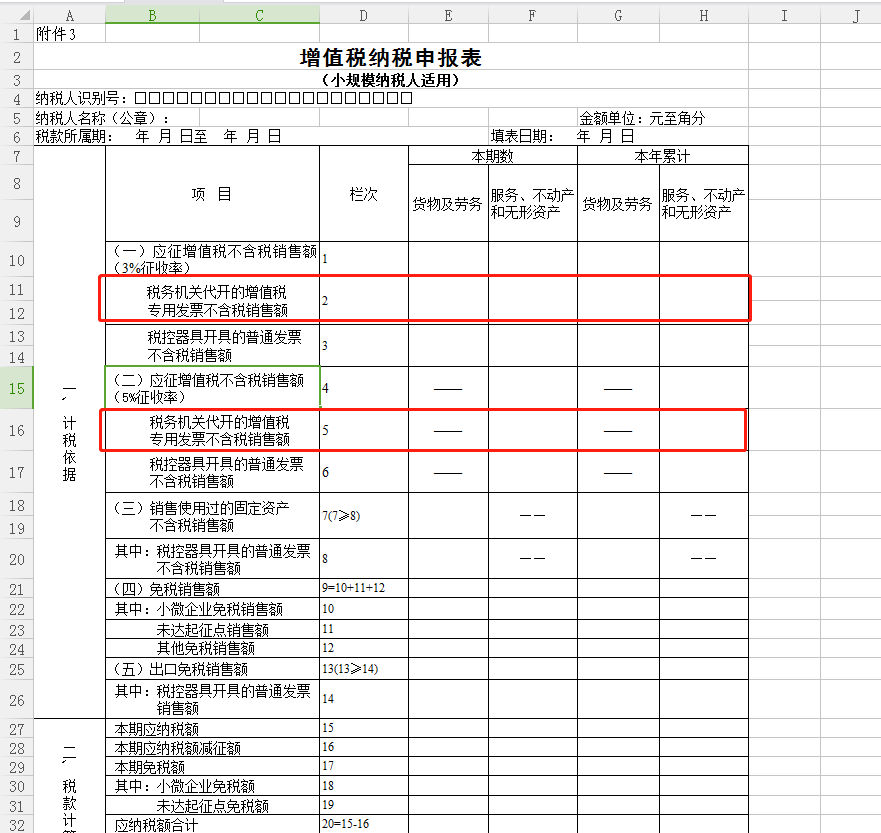Click the row 15 header
This screenshot has width=881, height=833.
[x=16, y=388]
